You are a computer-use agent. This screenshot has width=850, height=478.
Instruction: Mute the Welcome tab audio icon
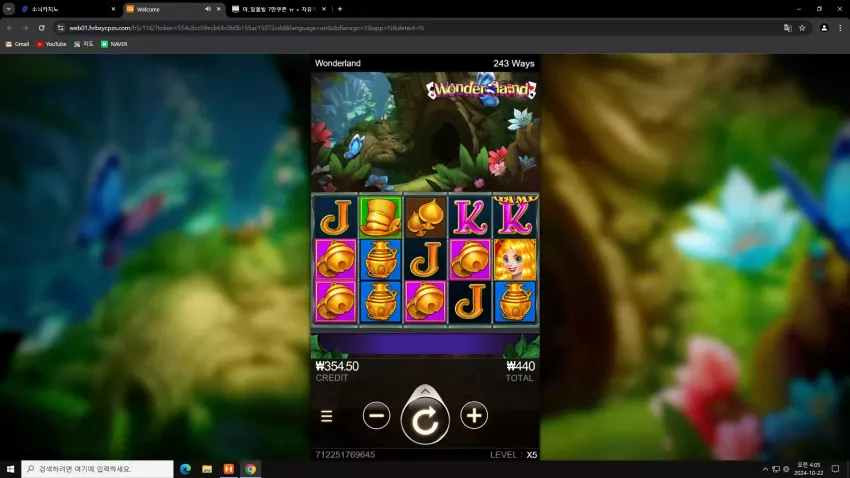tap(208, 9)
